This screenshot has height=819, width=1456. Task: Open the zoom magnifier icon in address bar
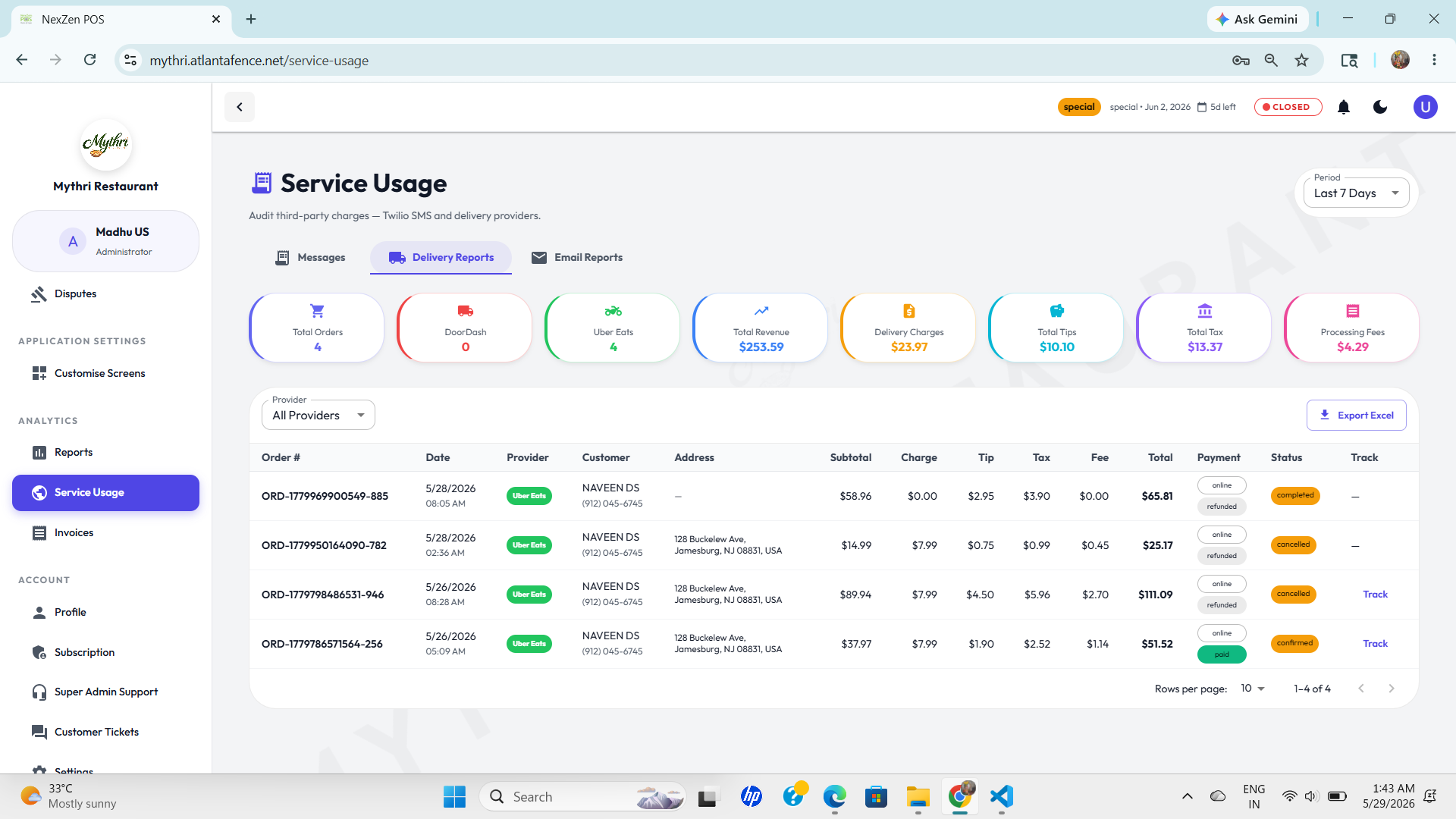point(1271,60)
